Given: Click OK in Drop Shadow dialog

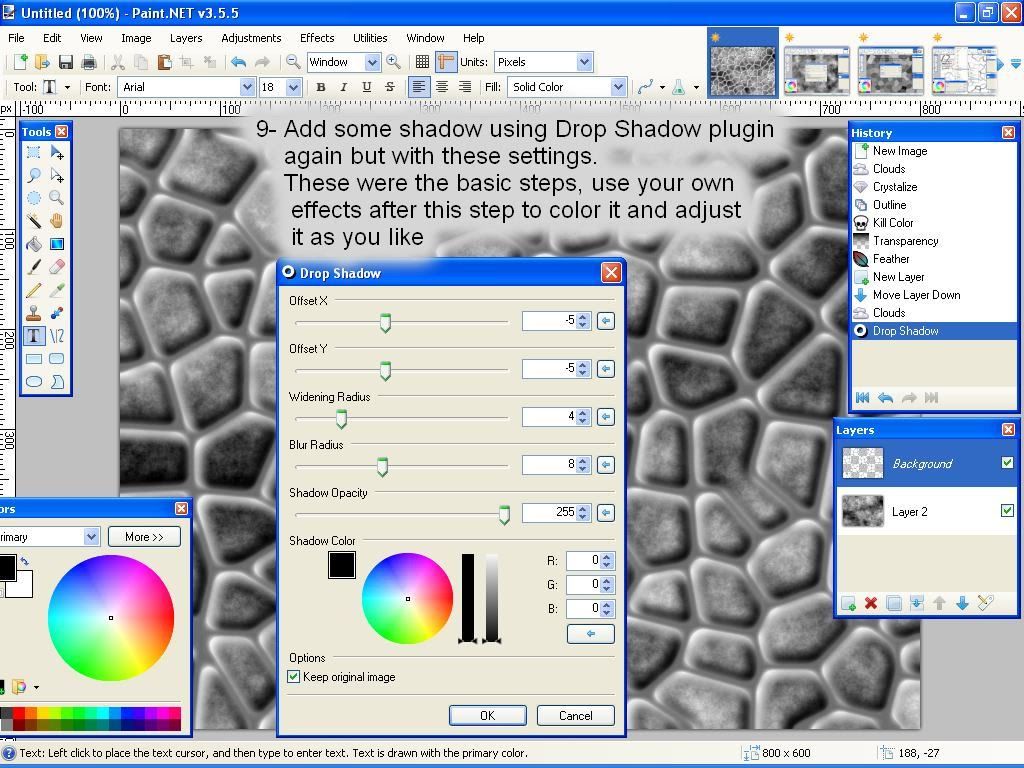Looking at the screenshot, I should pyautogui.click(x=487, y=715).
